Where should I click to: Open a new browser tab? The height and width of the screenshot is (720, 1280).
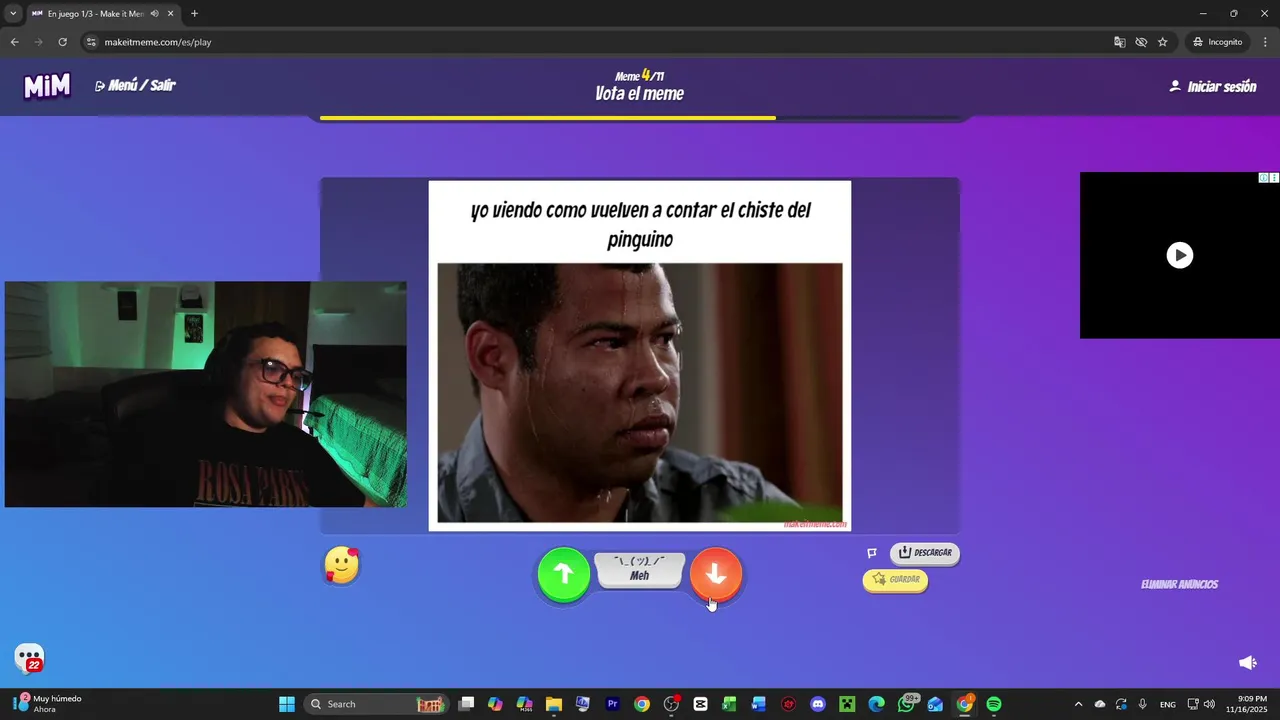[x=194, y=14]
